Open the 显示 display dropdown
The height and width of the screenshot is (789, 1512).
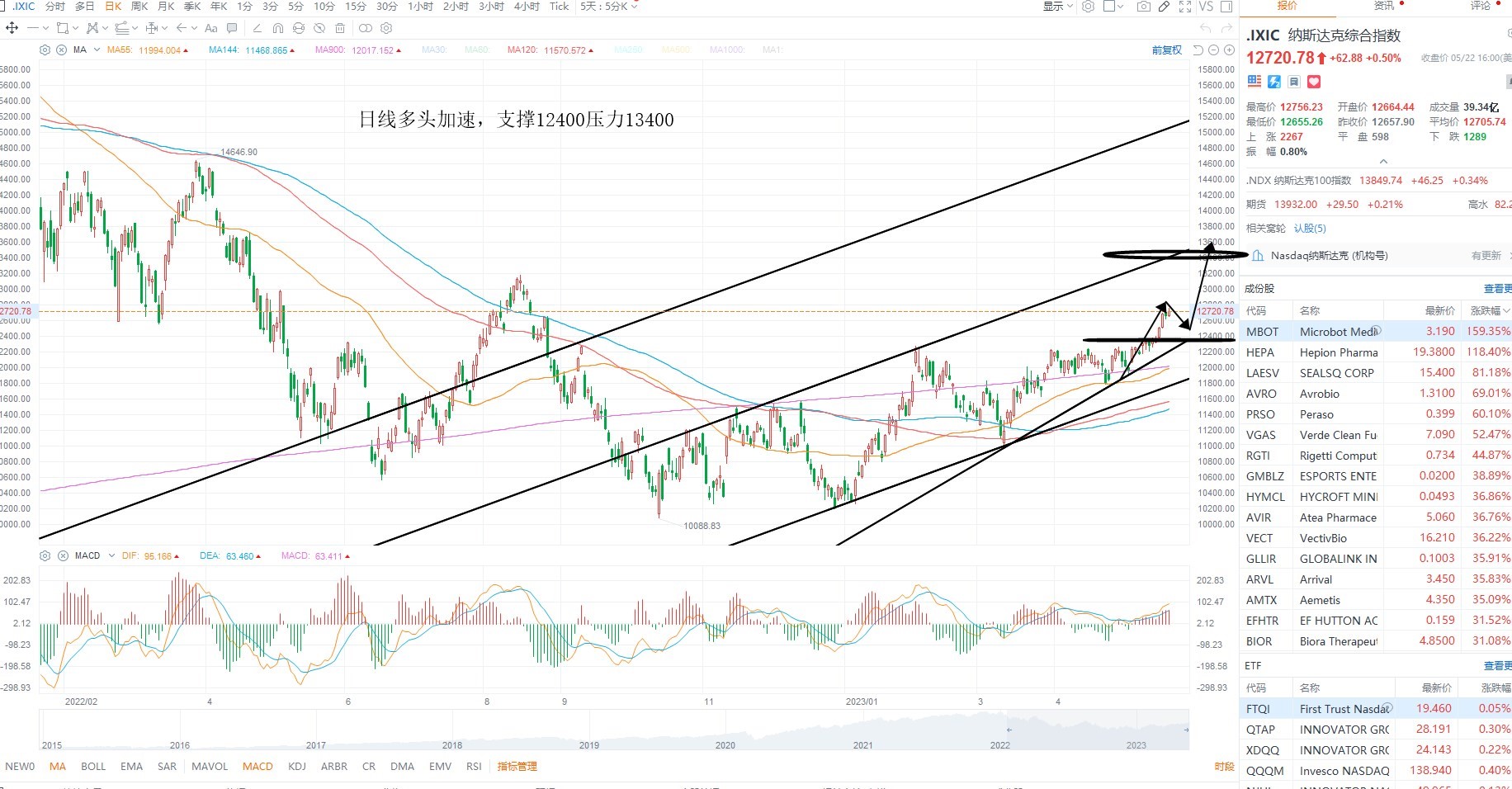pyautogui.click(x=1057, y=7)
